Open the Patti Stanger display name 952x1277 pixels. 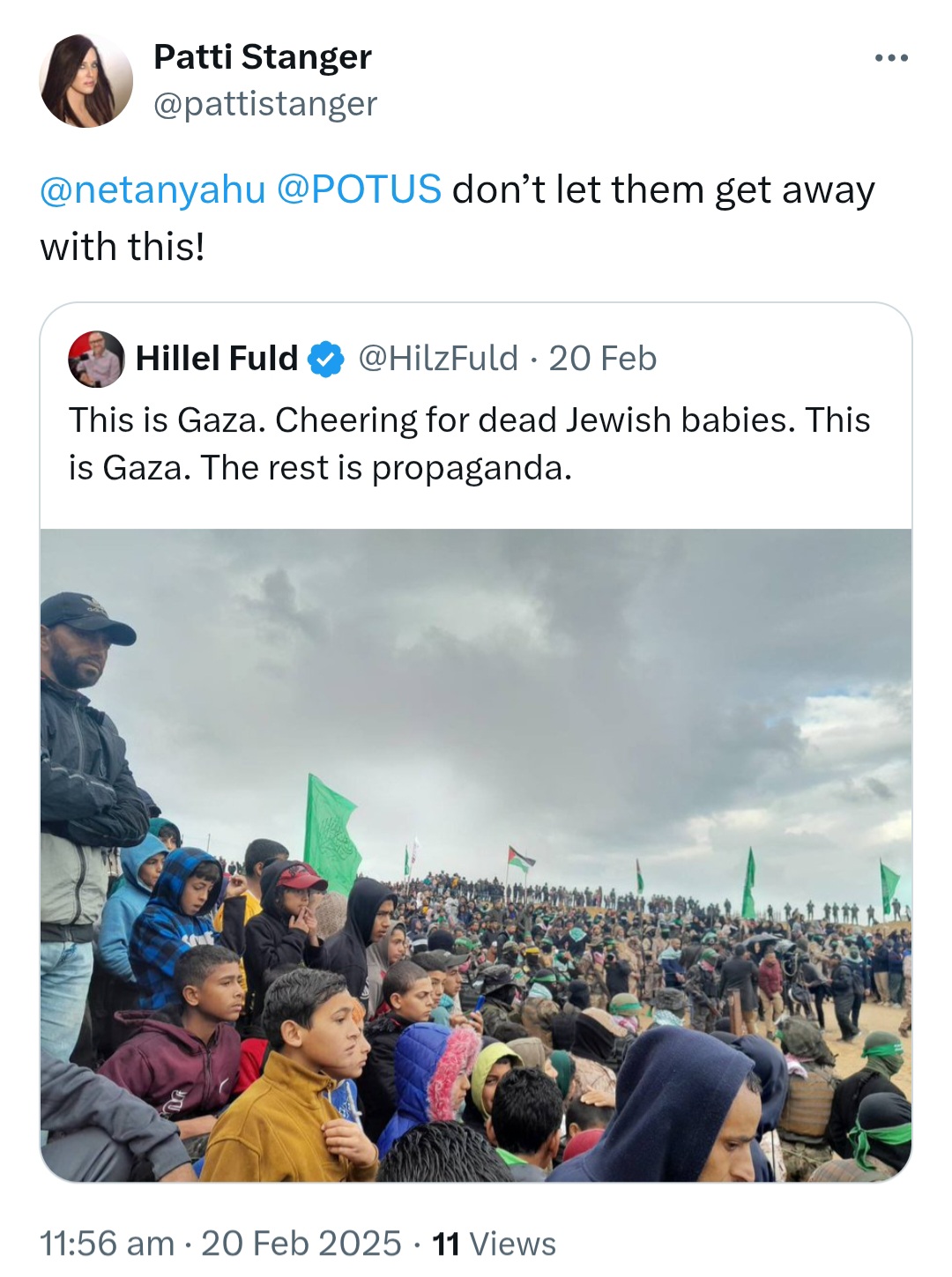pos(263,56)
